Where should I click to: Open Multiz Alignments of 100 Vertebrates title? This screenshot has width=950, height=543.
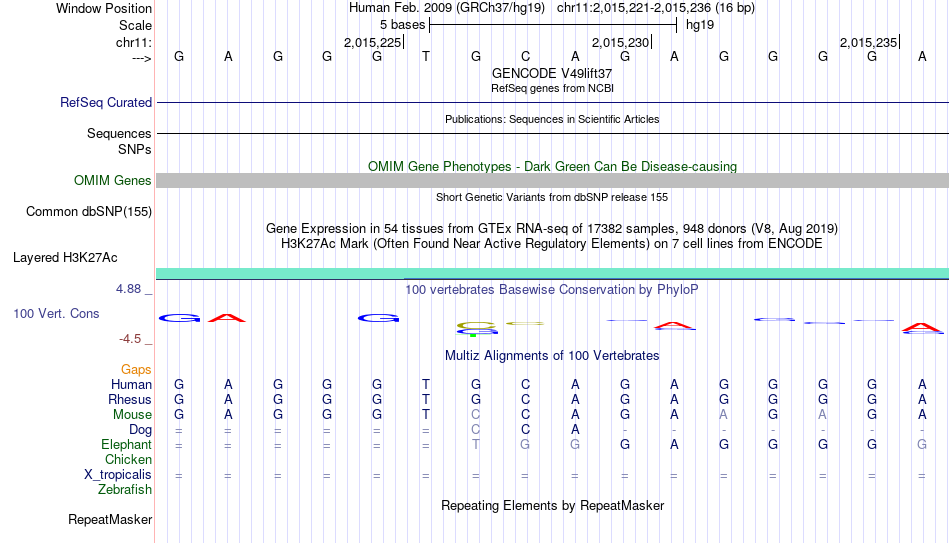552,356
